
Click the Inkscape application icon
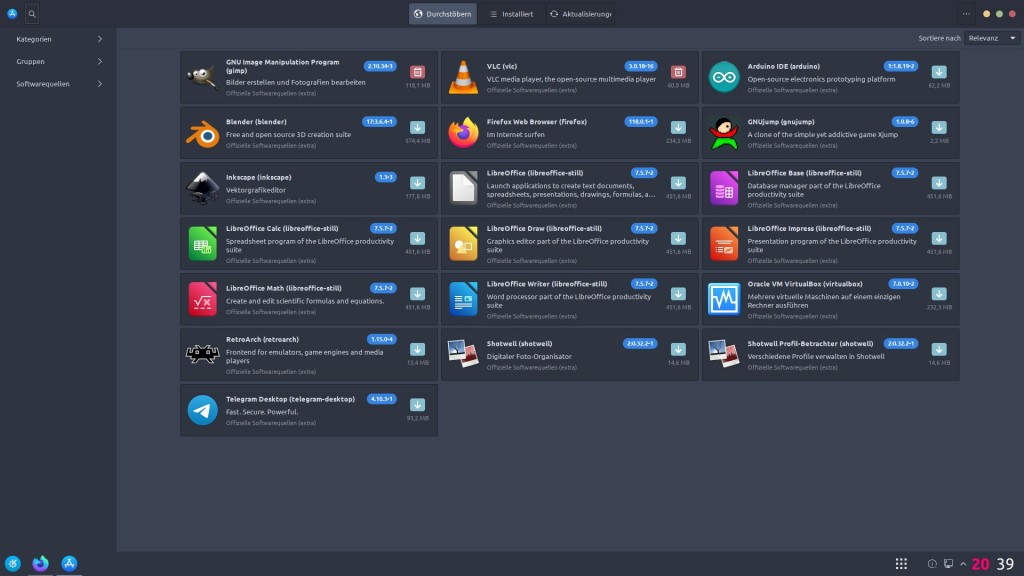[202, 187]
